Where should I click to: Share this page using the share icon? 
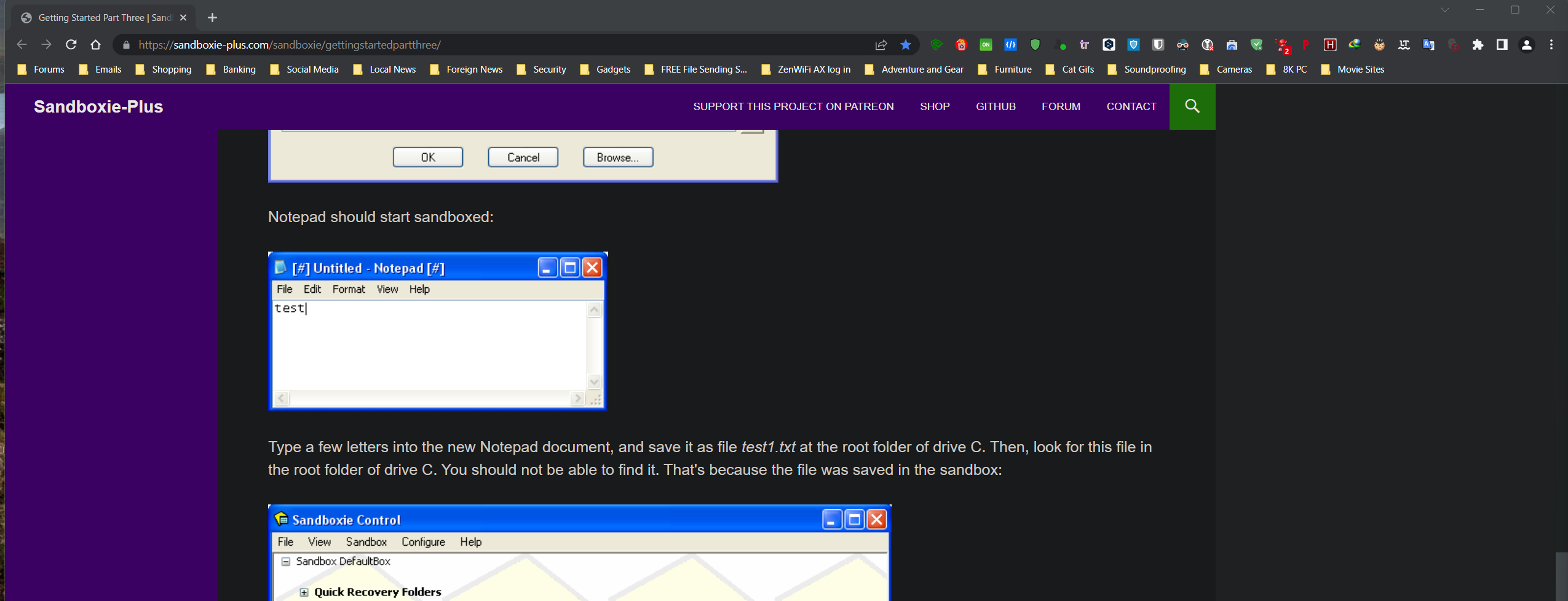[x=881, y=45]
